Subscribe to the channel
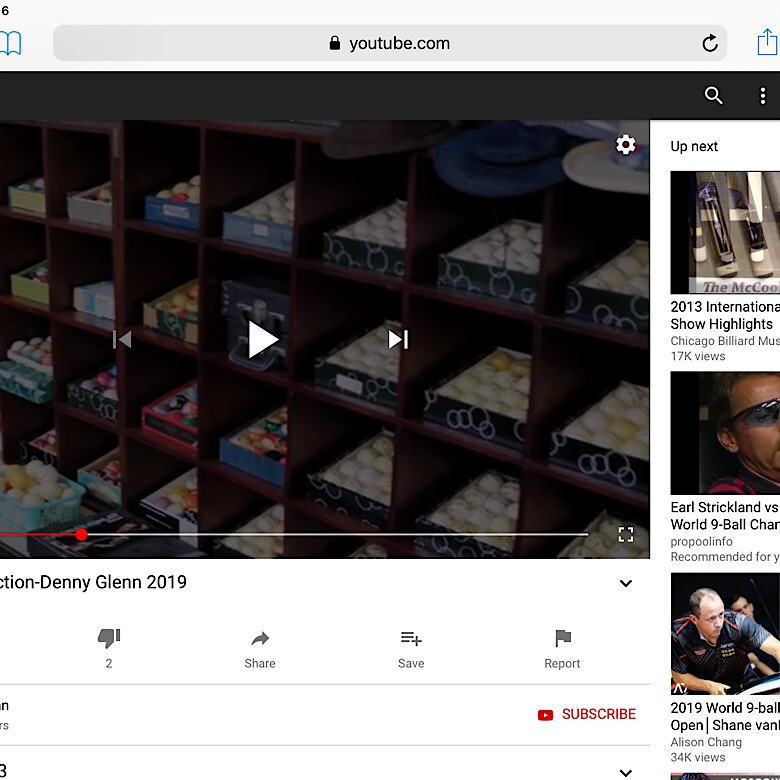The width and height of the screenshot is (780, 780). [x=587, y=714]
